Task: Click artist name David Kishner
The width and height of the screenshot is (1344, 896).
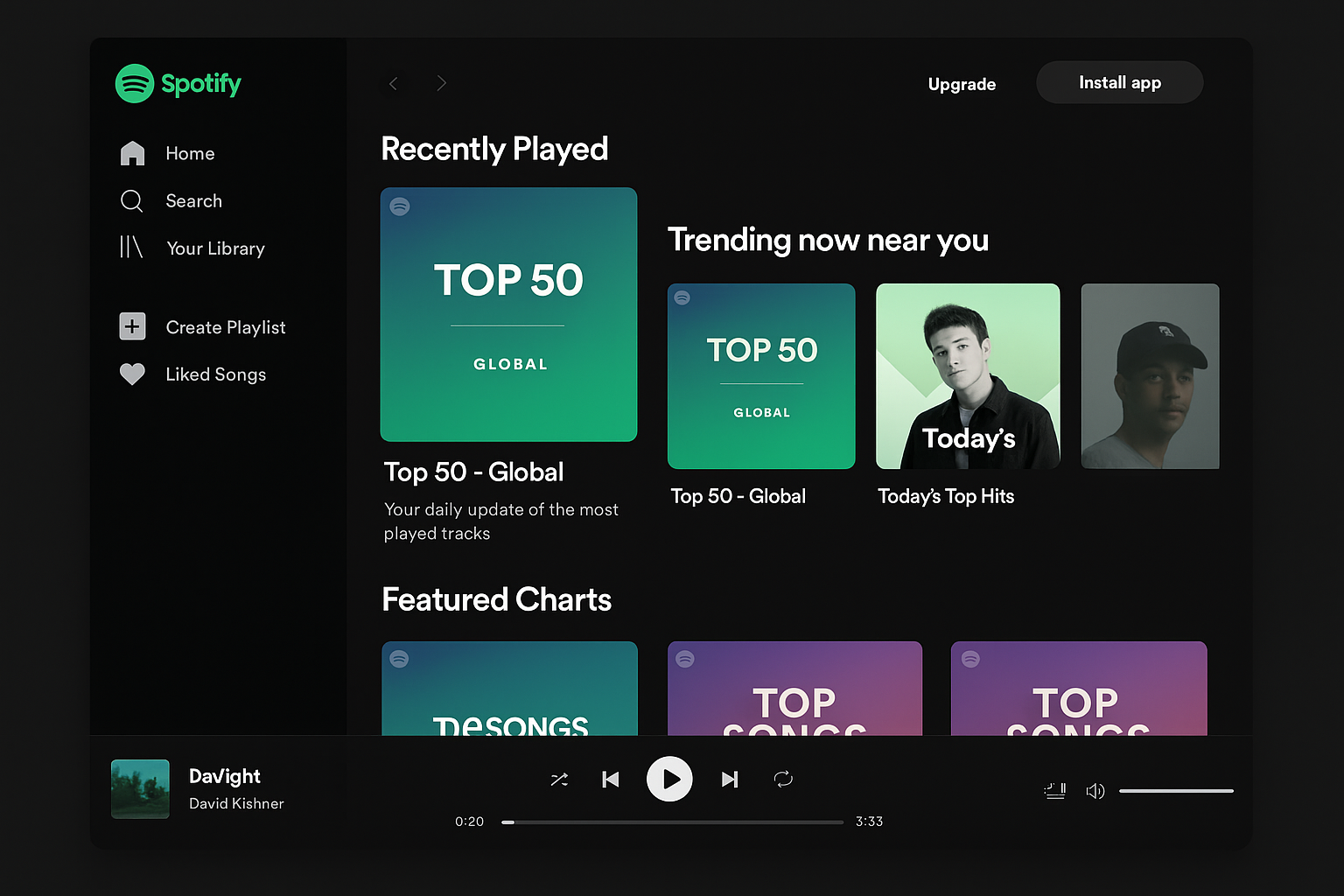Action: click(x=236, y=803)
